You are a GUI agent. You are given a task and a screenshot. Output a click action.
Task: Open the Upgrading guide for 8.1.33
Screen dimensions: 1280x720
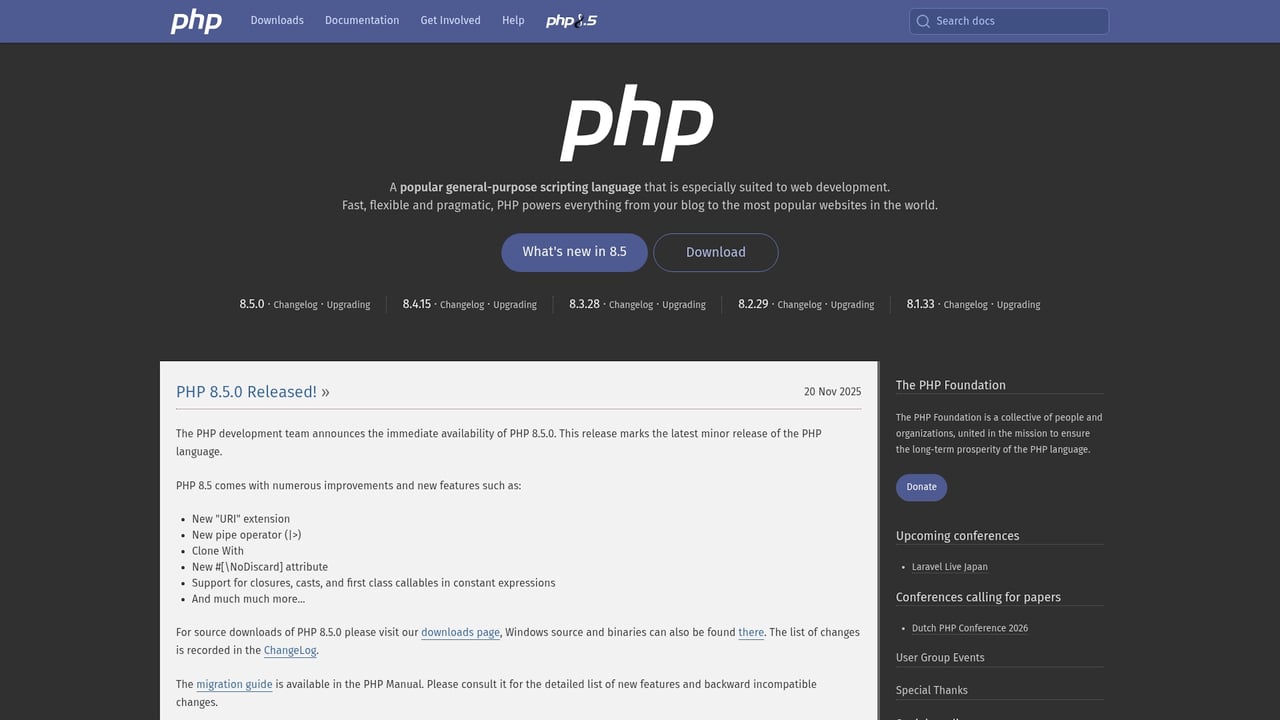pos(1018,304)
